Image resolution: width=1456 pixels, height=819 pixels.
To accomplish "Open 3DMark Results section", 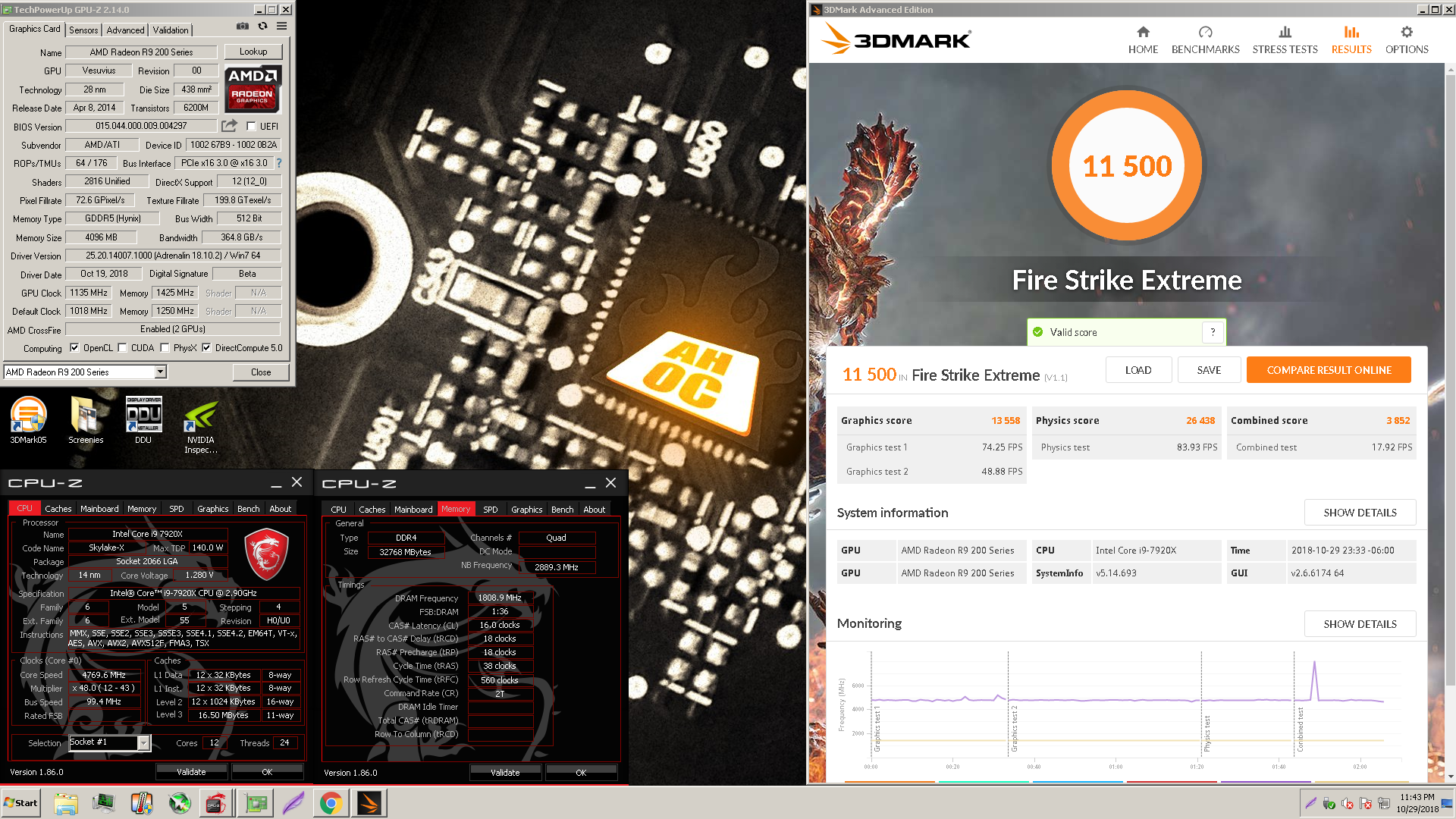I will (x=1351, y=40).
